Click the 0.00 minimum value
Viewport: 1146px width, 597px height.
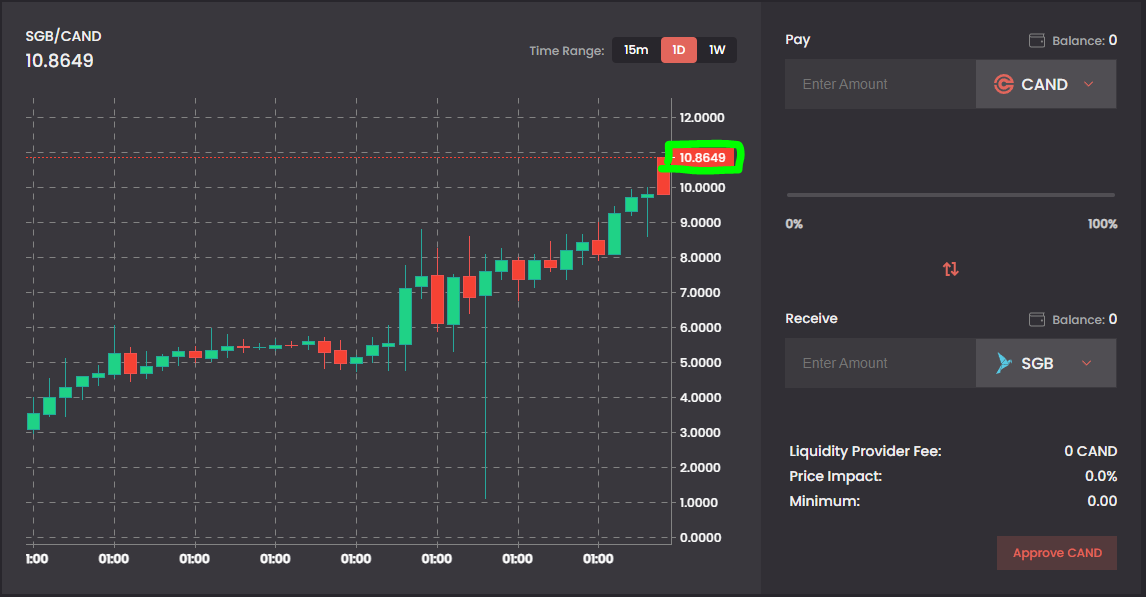click(1102, 501)
